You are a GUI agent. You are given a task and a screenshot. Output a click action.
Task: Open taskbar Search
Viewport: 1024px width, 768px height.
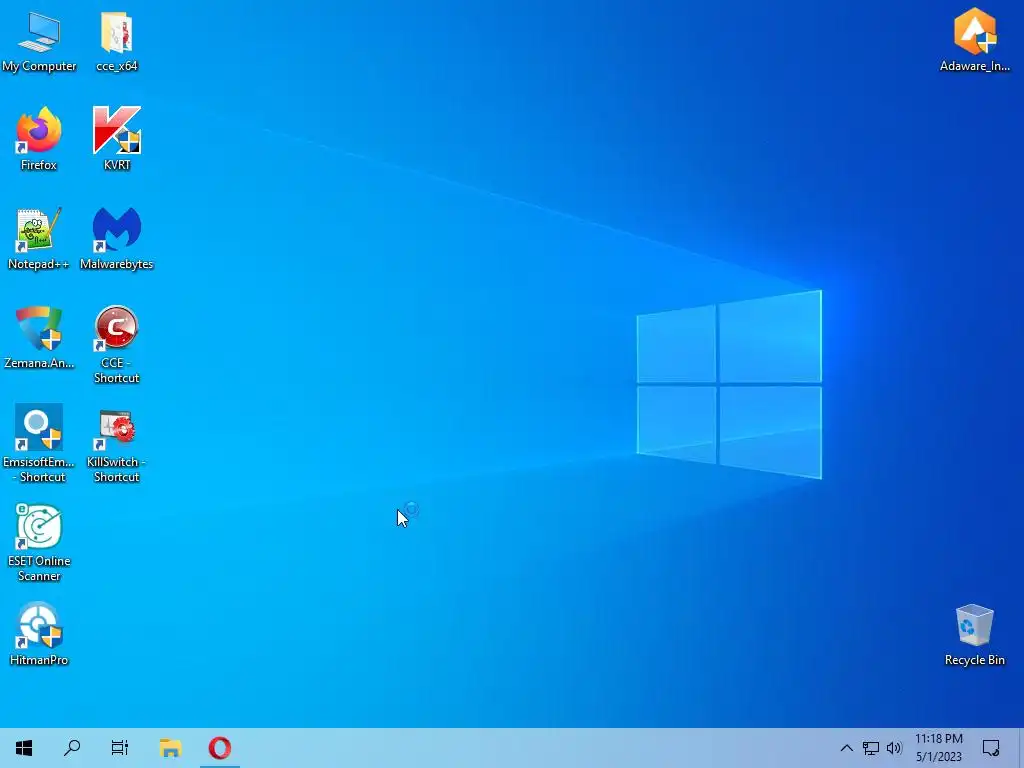tap(72, 748)
